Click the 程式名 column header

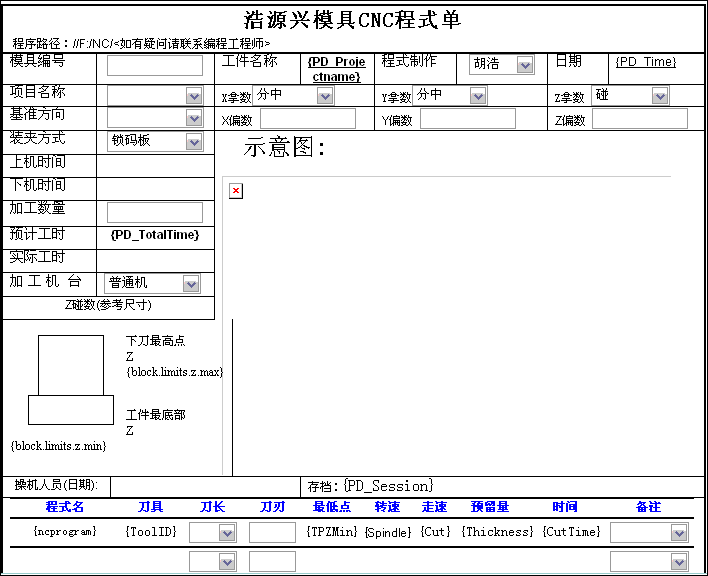(x=65, y=507)
